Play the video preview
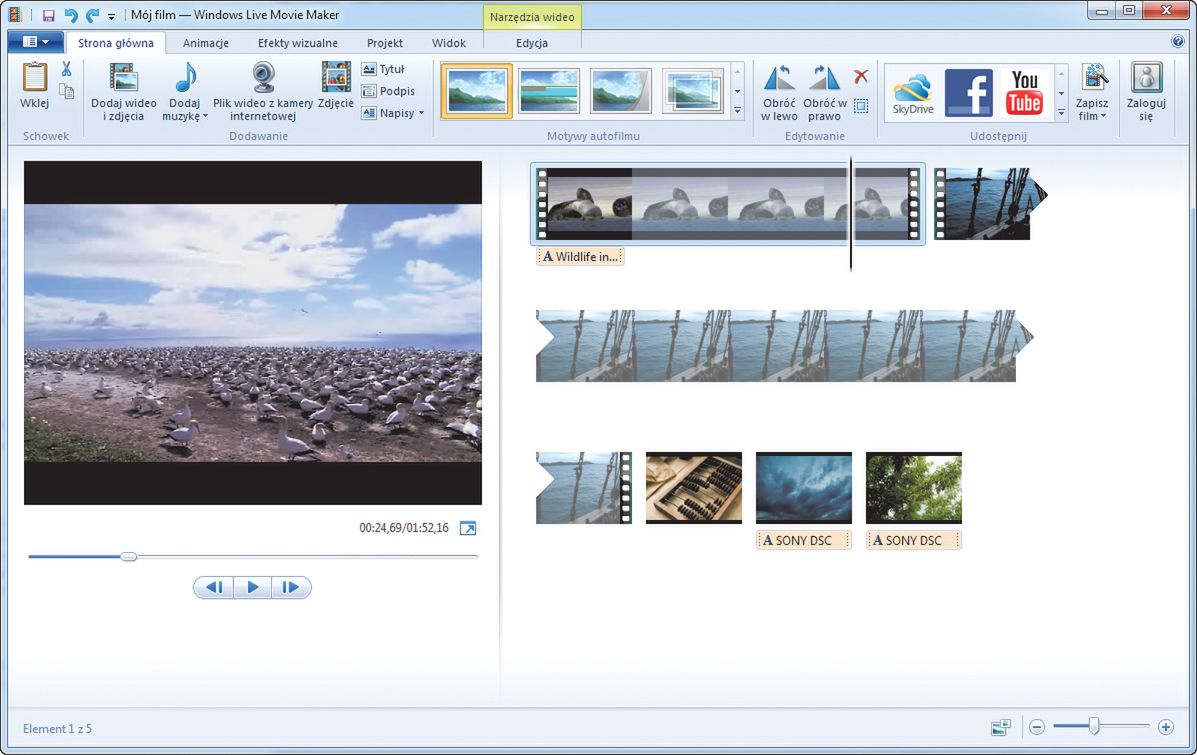Viewport: 1197px width, 755px height. (x=252, y=588)
